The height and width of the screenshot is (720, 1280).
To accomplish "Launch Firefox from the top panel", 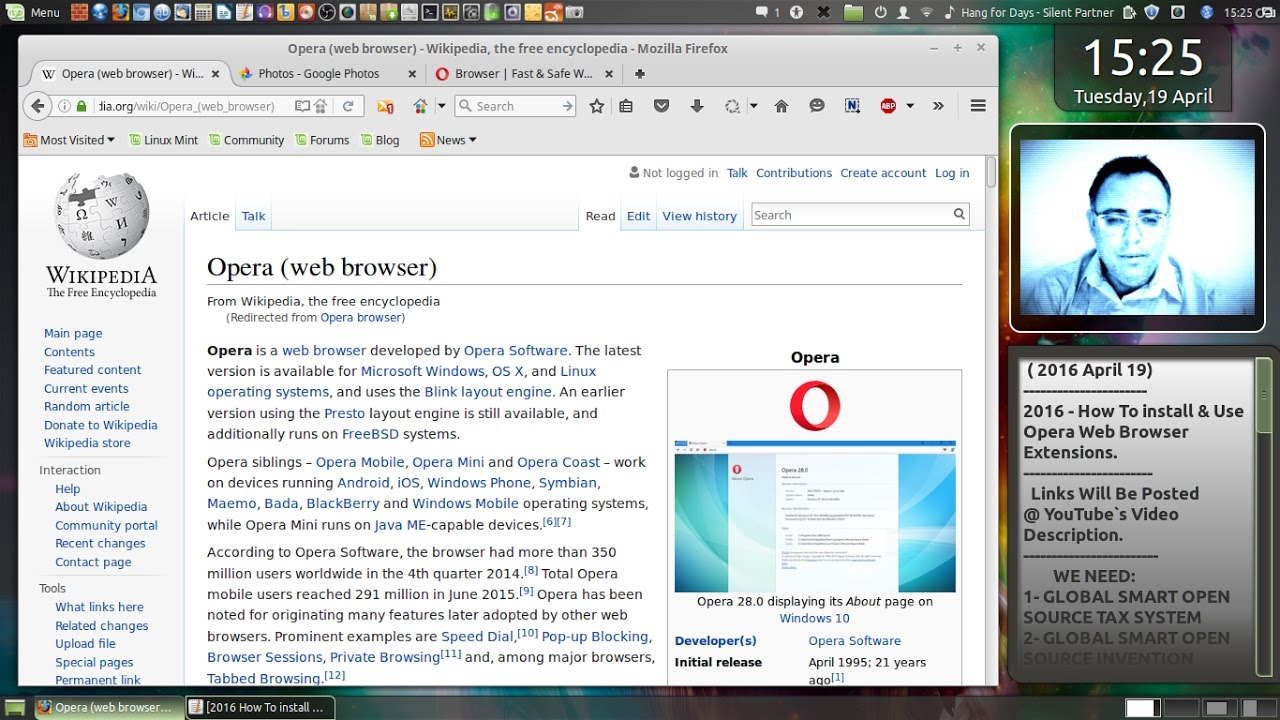I will (120, 12).
